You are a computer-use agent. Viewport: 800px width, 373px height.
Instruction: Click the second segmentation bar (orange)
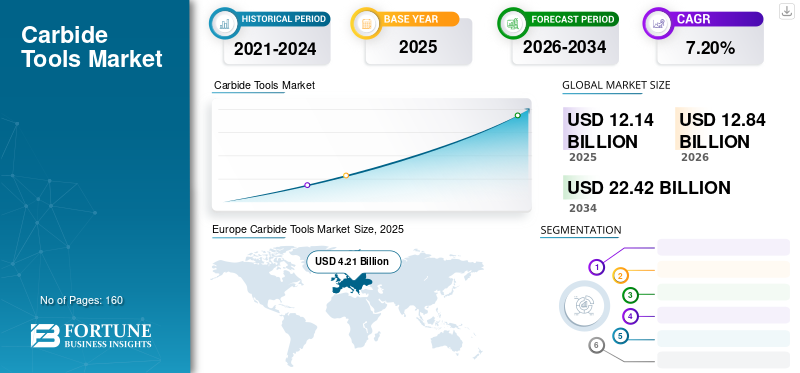[x=723, y=269]
